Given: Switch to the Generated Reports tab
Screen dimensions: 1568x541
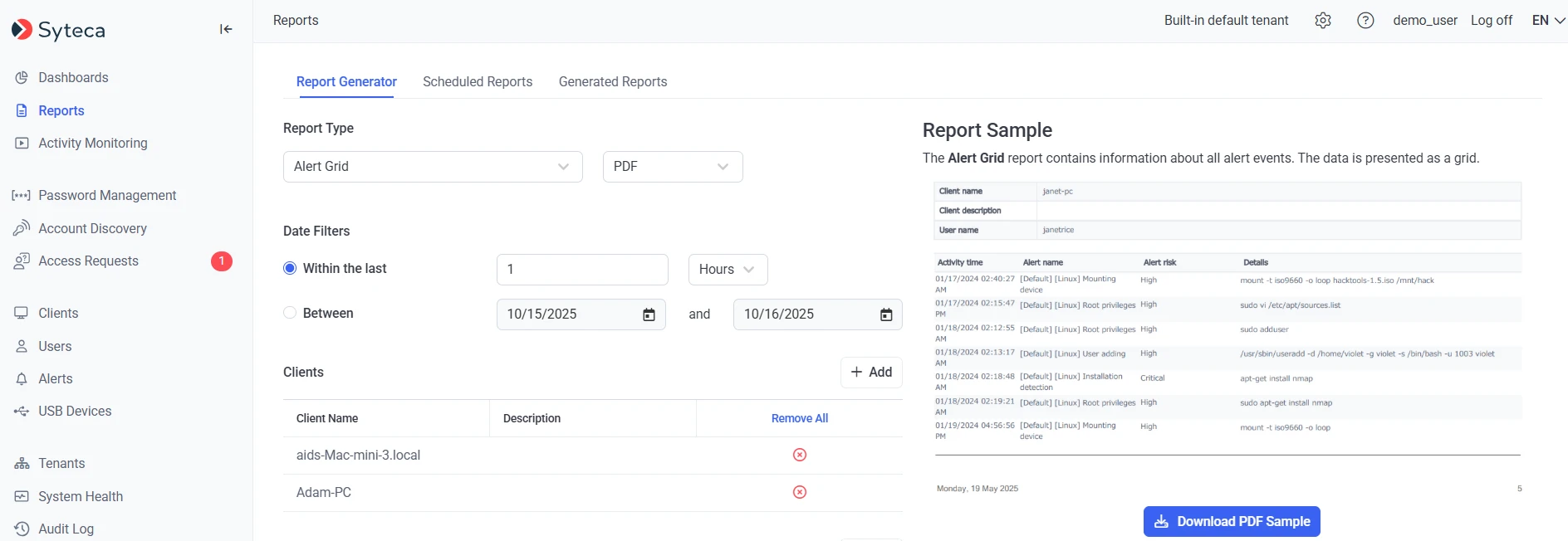Looking at the screenshot, I should point(613,81).
